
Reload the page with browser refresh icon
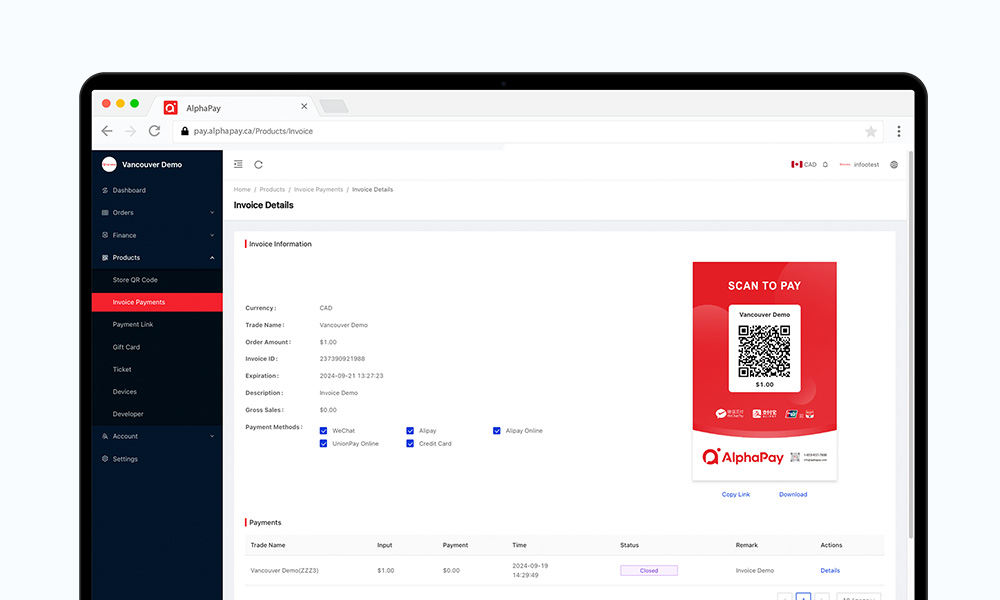pos(154,131)
